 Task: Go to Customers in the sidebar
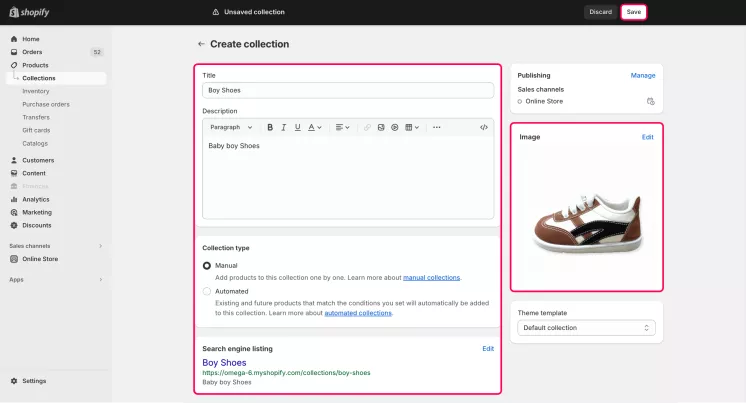[x=38, y=160]
